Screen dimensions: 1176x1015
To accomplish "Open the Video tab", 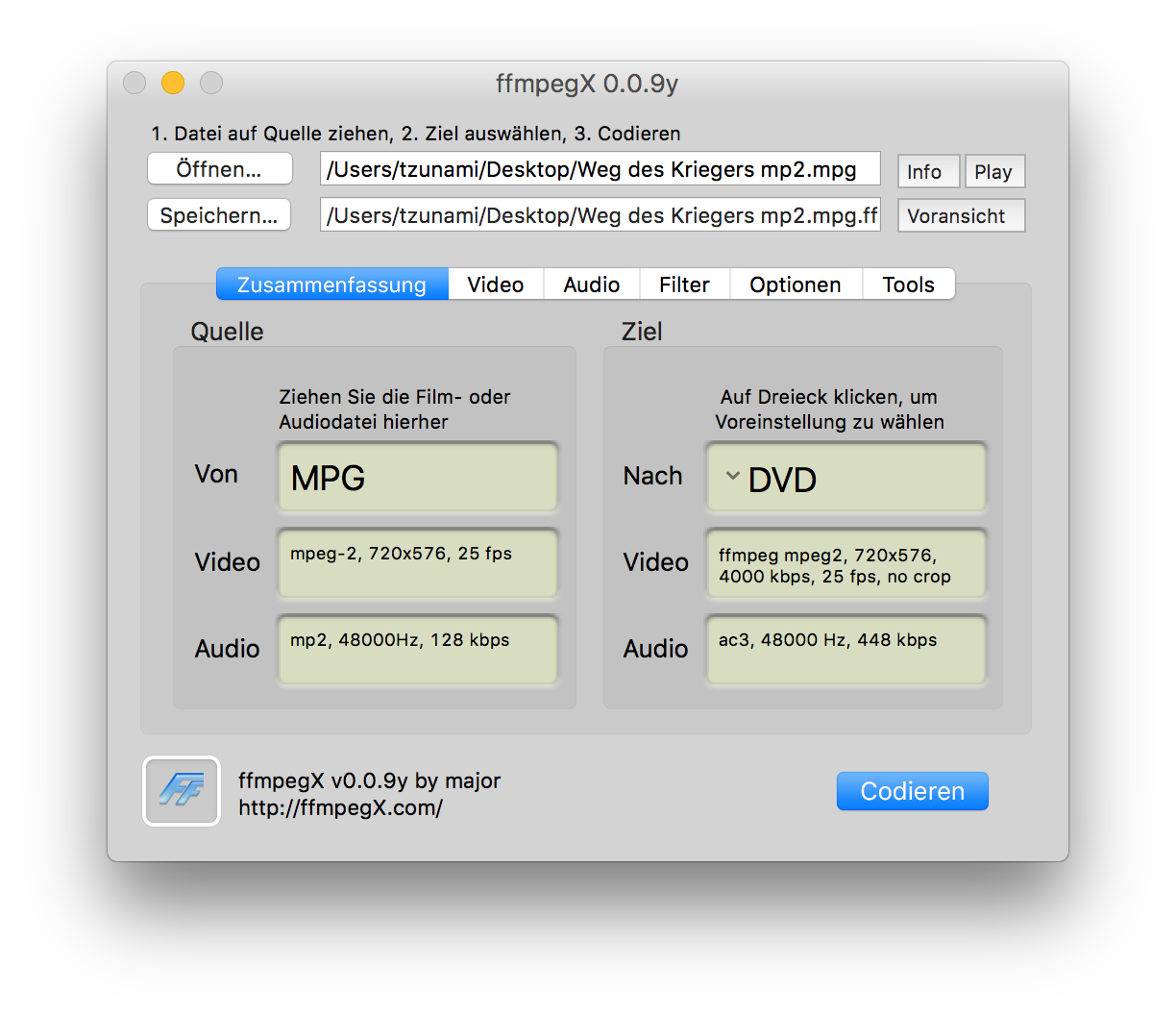I will (496, 285).
